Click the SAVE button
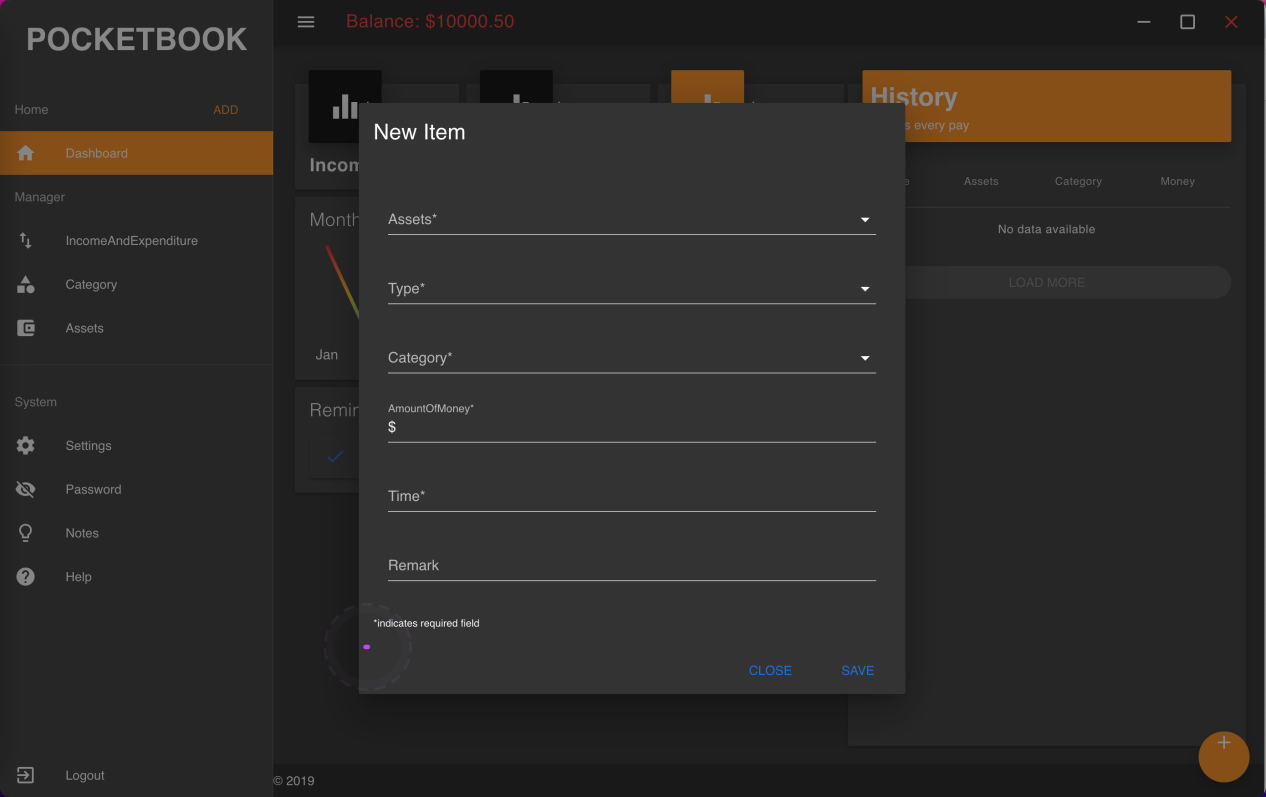Image resolution: width=1266 pixels, height=797 pixels. coord(857,671)
